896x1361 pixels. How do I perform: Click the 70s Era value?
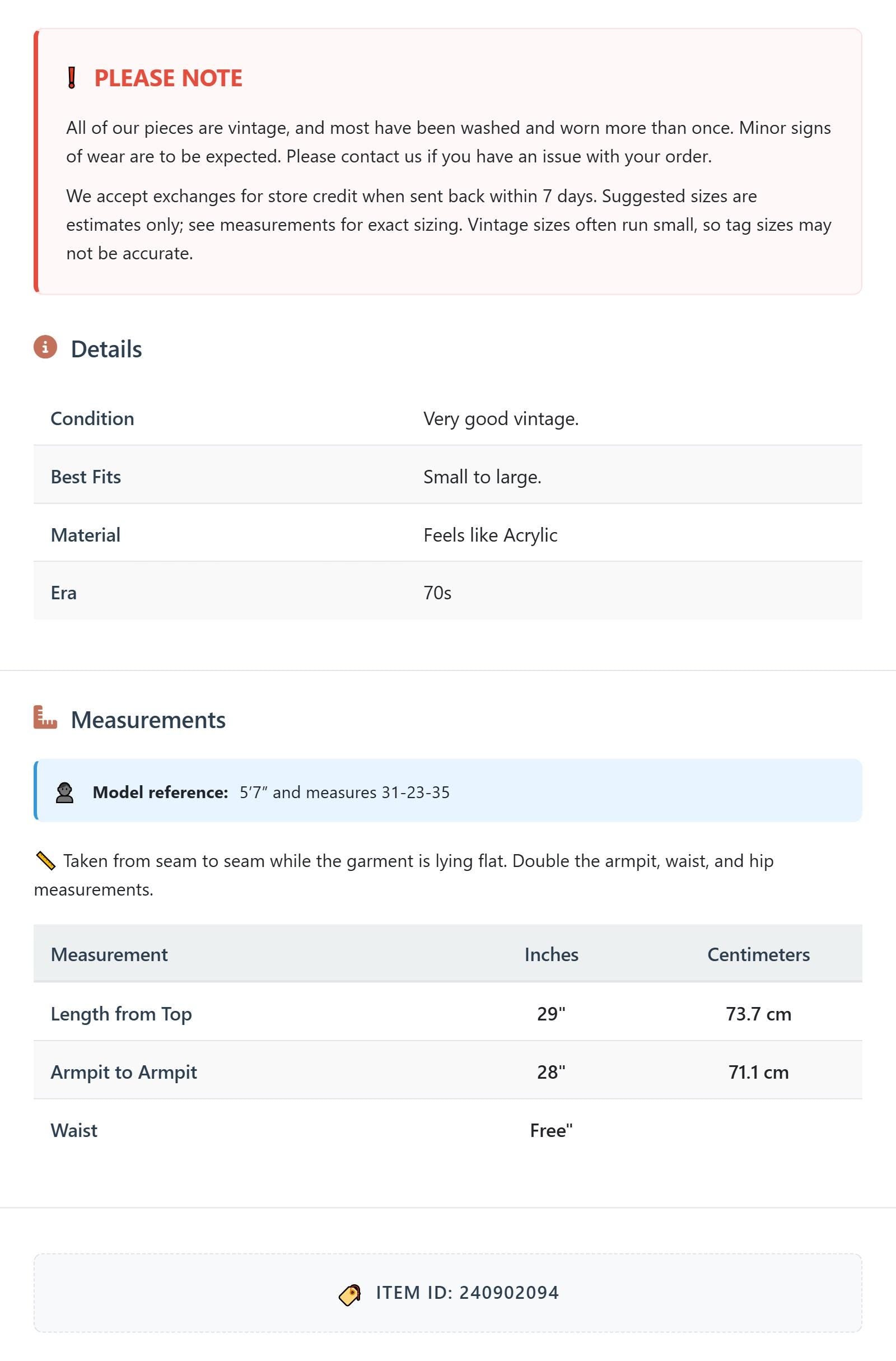[437, 593]
